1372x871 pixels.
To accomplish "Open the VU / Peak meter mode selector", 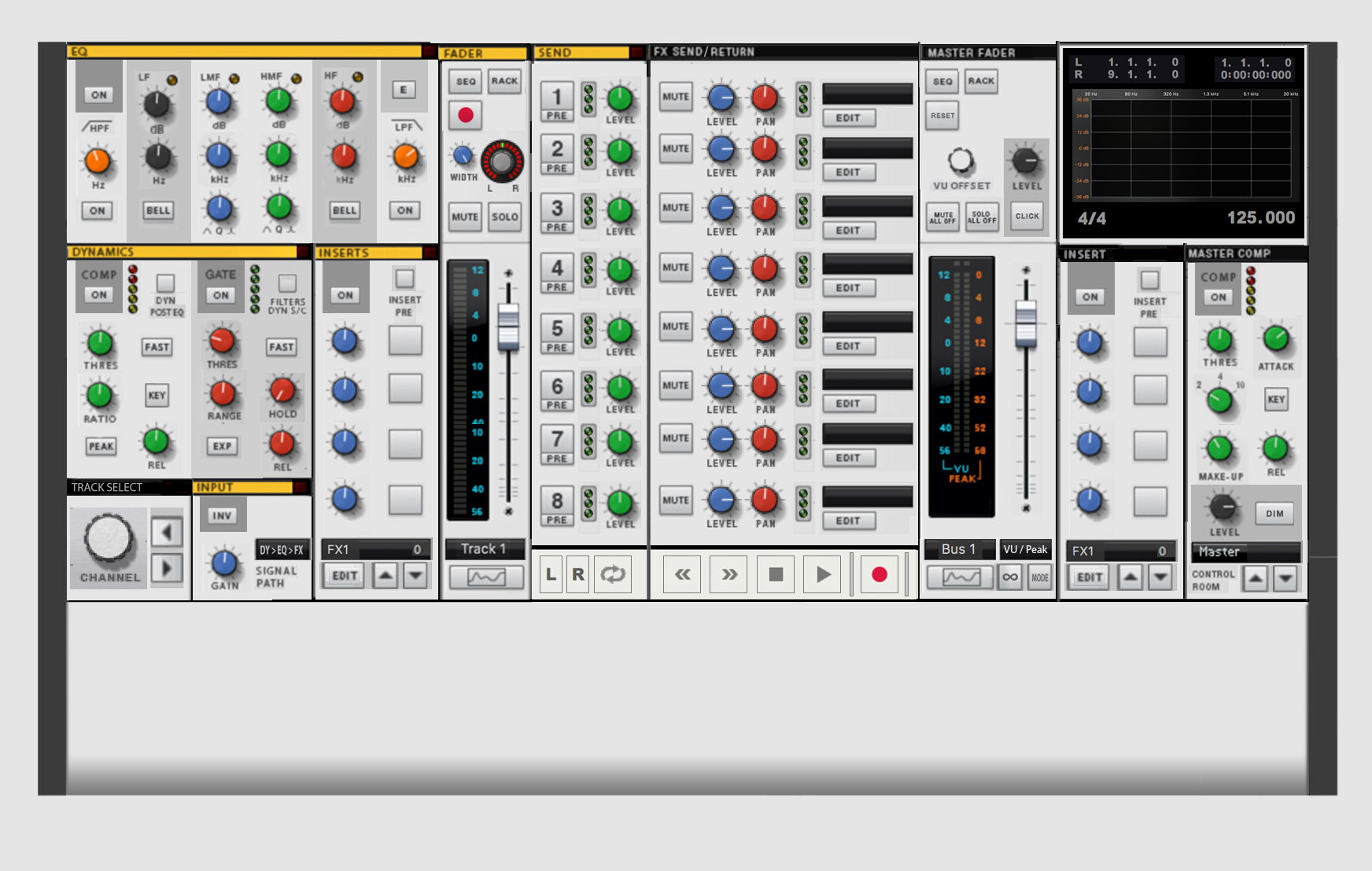I will tap(1025, 549).
